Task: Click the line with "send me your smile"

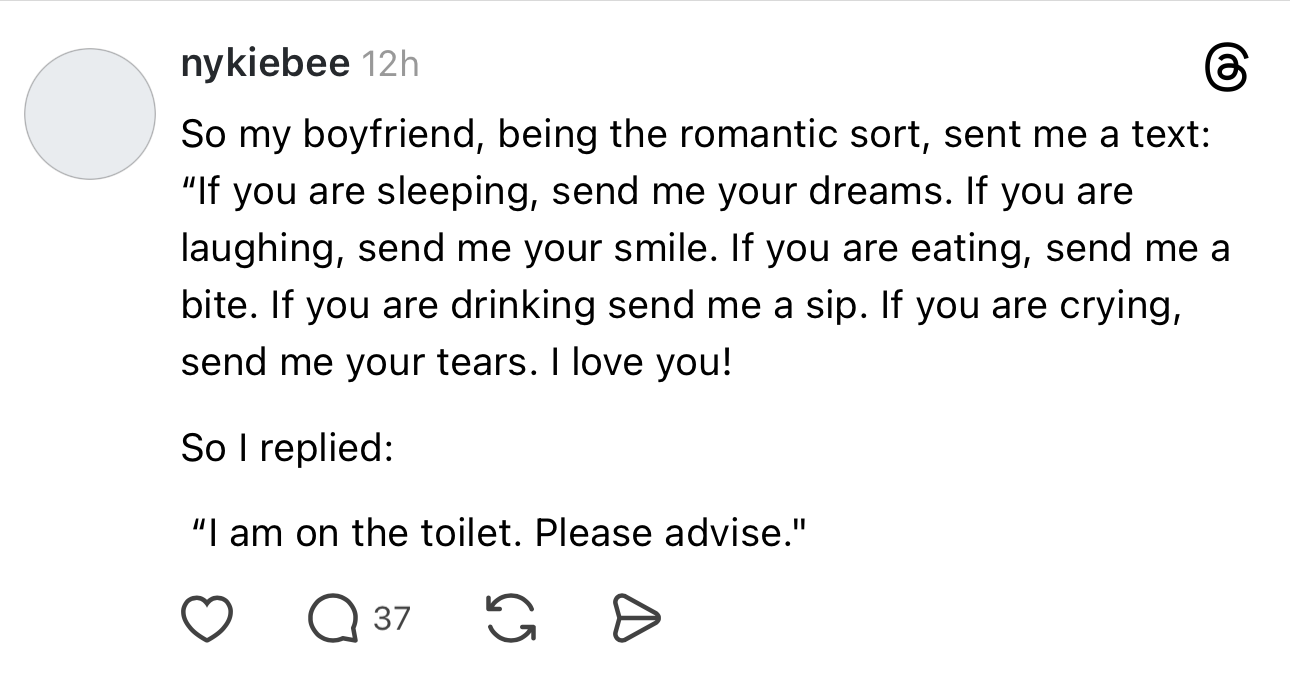Action: pyautogui.click(x=705, y=247)
